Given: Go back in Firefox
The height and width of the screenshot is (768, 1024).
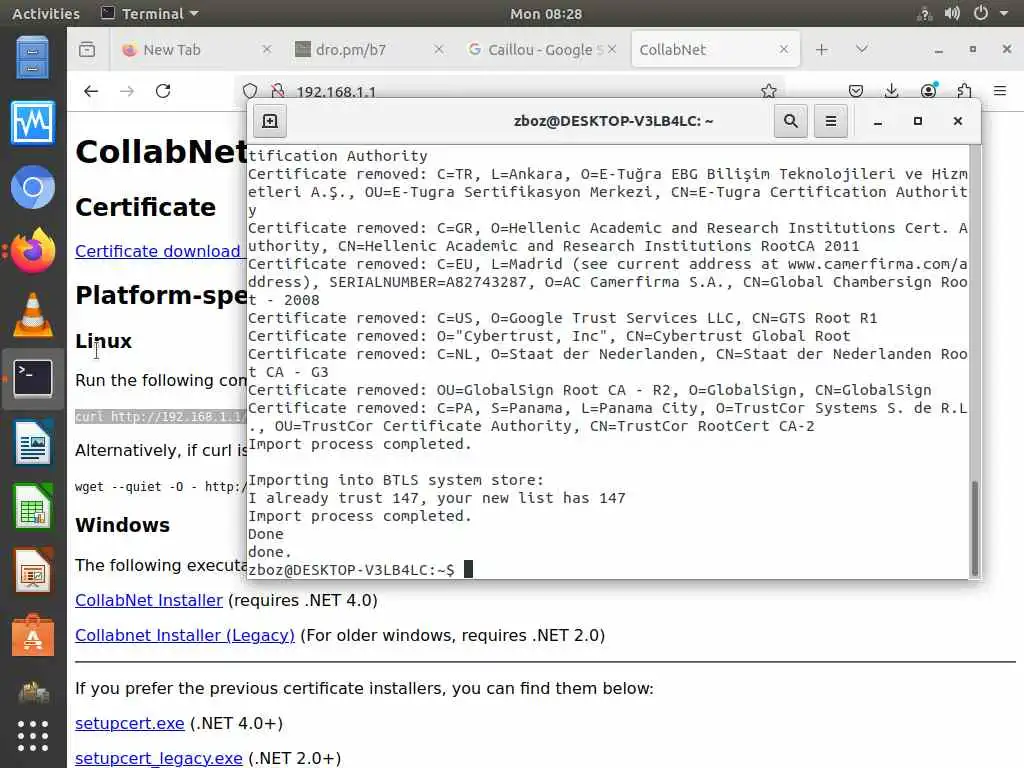Looking at the screenshot, I should click(91, 91).
